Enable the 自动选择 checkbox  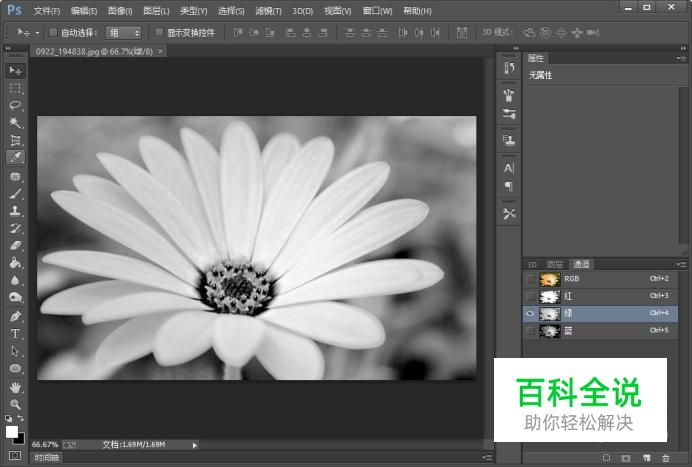(x=53, y=33)
